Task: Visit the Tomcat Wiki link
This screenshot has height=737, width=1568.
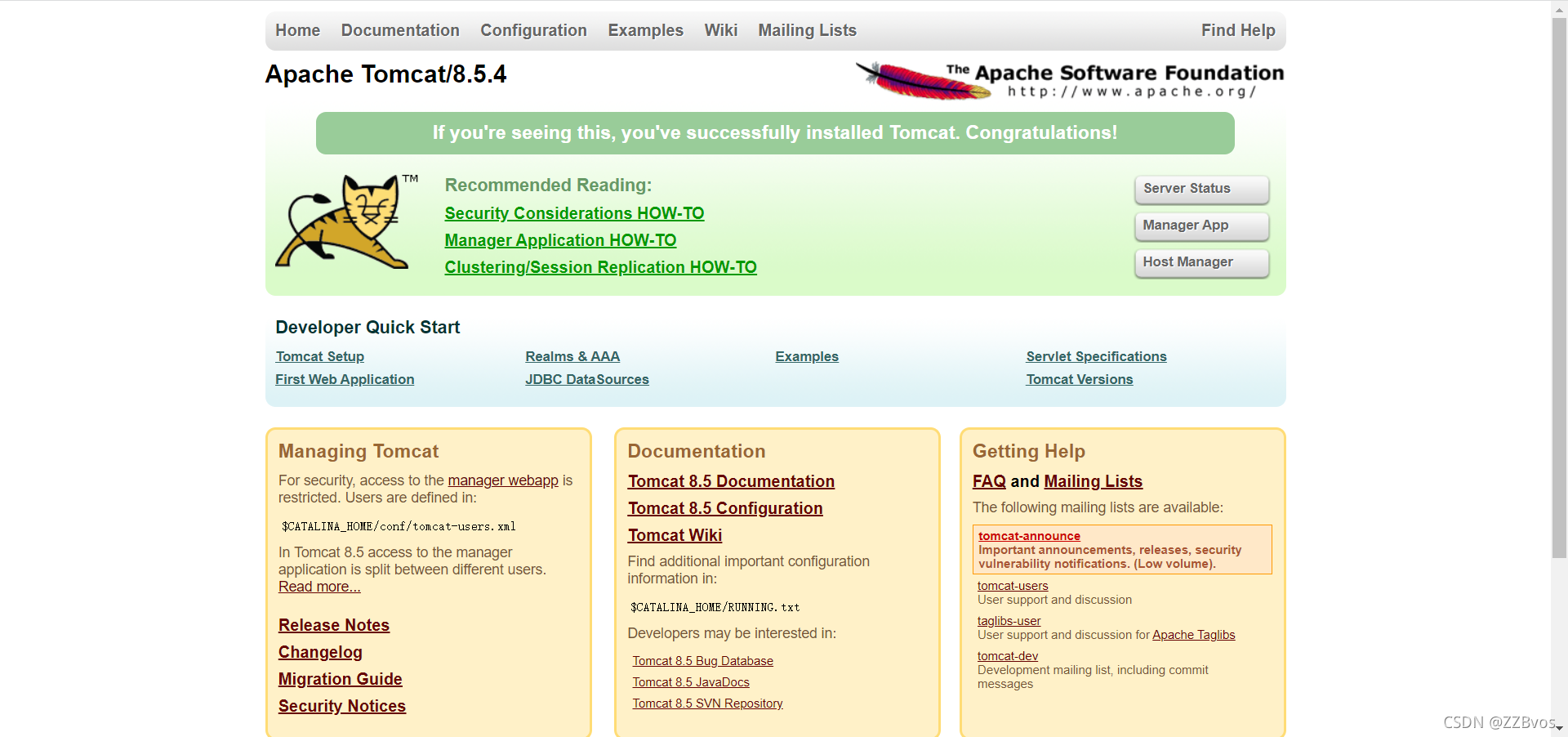Action: click(x=675, y=535)
